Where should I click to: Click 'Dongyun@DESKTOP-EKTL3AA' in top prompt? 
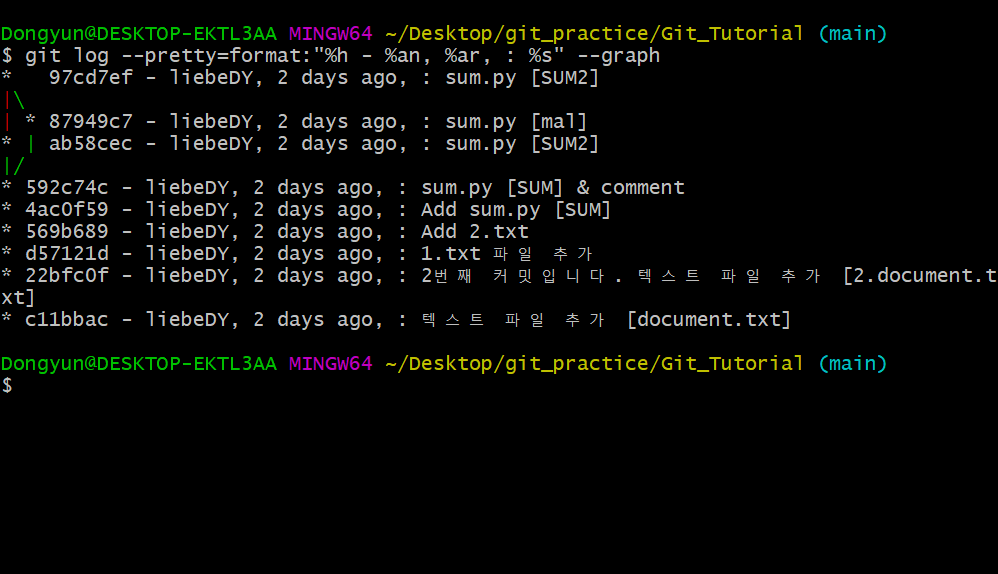click(x=139, y=34)
